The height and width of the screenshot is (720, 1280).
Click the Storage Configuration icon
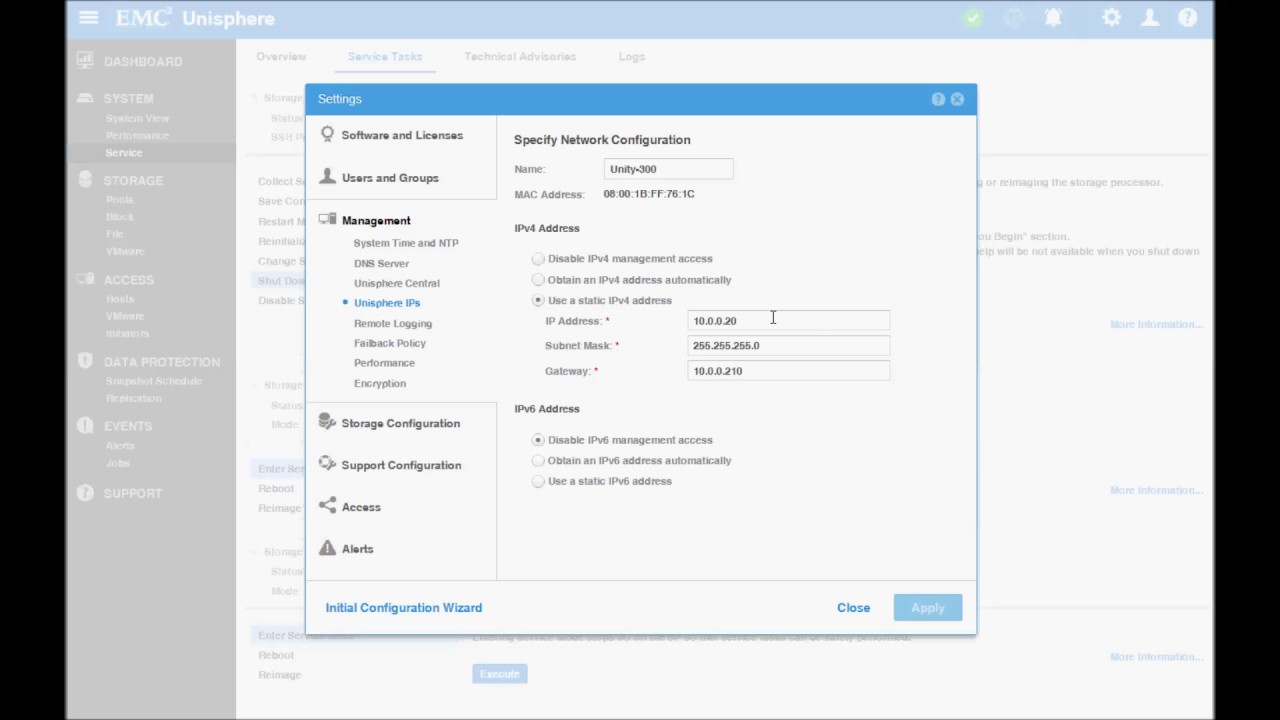pyautogui.click(x=327, y=423)
